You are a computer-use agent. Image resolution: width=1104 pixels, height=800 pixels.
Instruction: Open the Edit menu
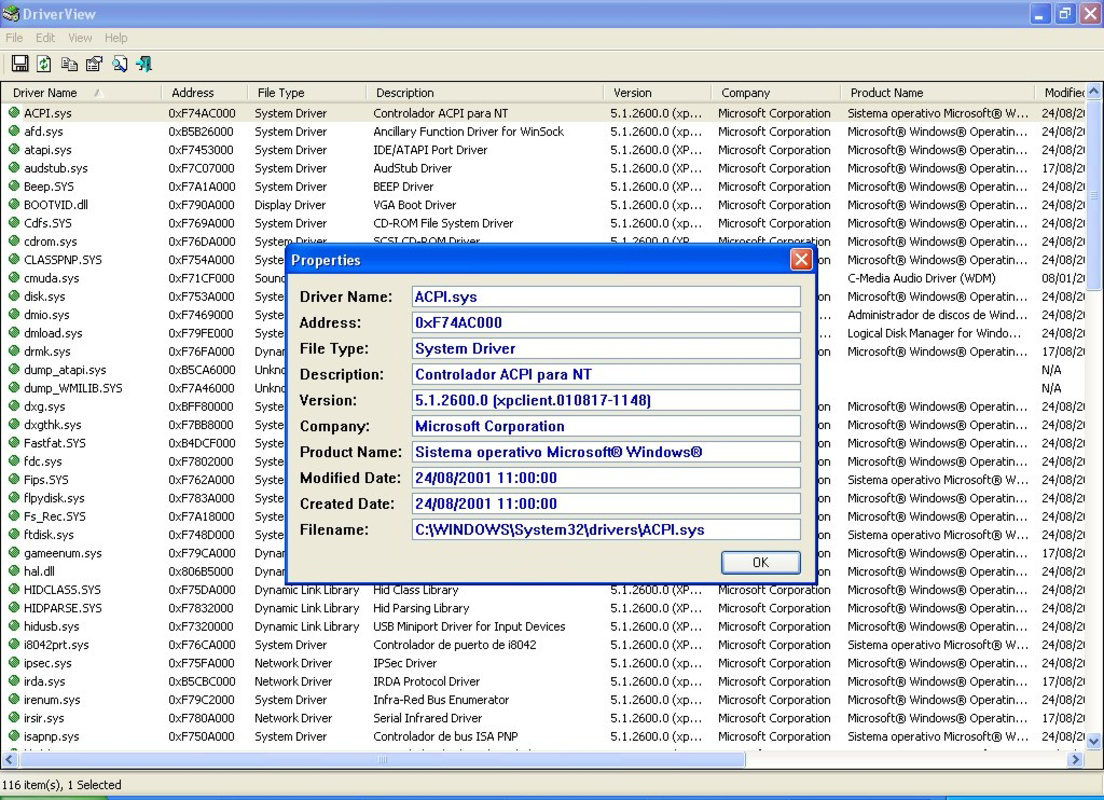45,38
